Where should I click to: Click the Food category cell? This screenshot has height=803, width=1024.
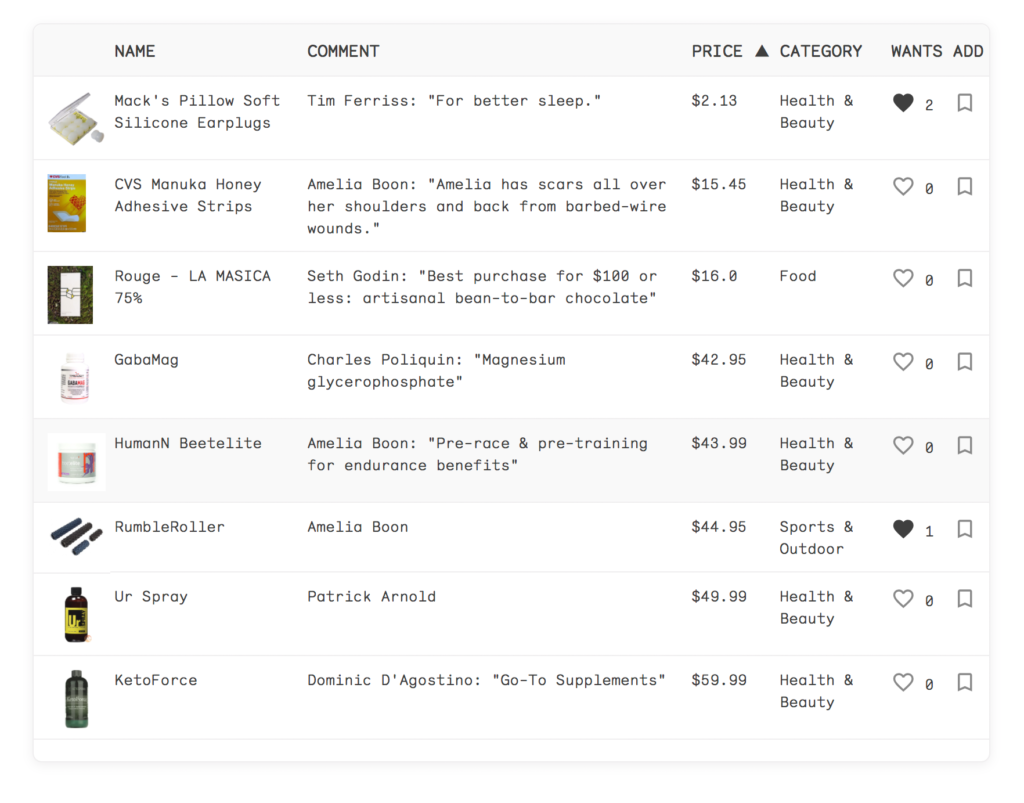click(797, 276)
